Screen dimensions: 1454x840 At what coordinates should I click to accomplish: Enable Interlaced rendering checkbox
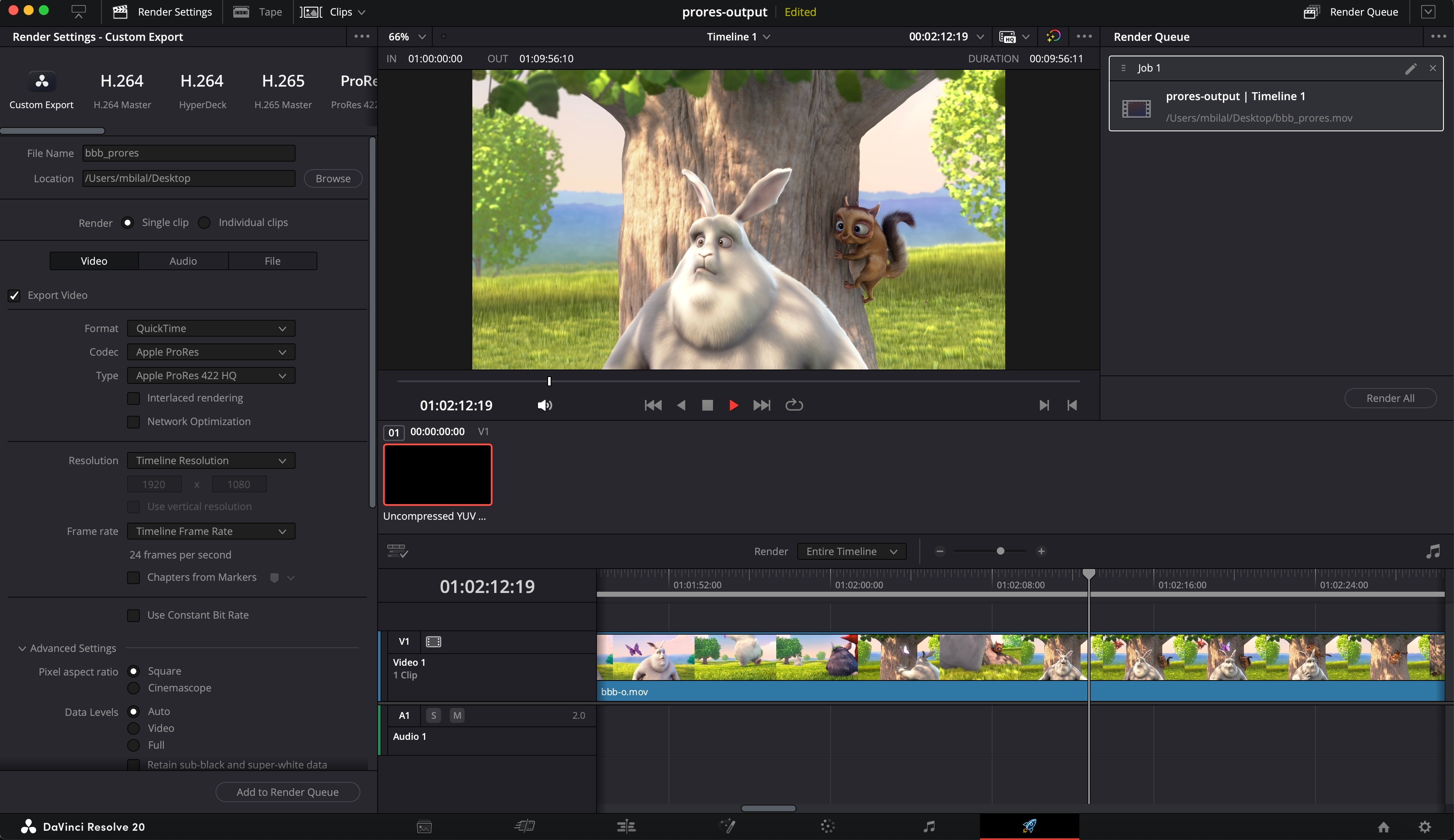[x=133, y=398]
